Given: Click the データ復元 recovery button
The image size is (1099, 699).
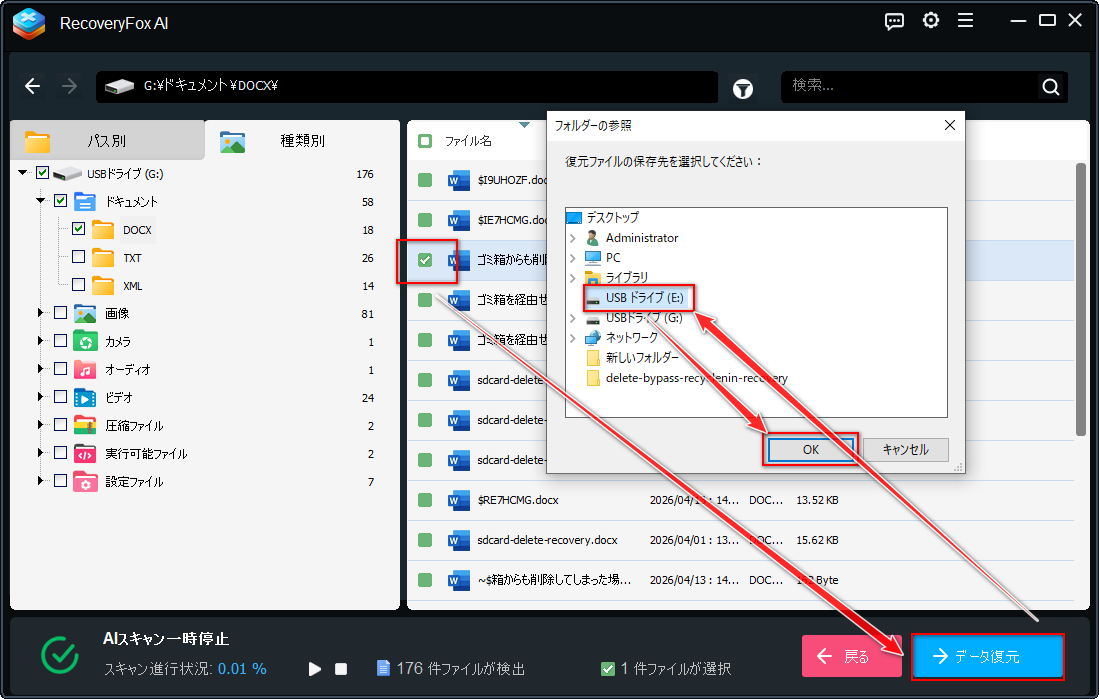Looking at the screenshot, I should click(988, 657).
